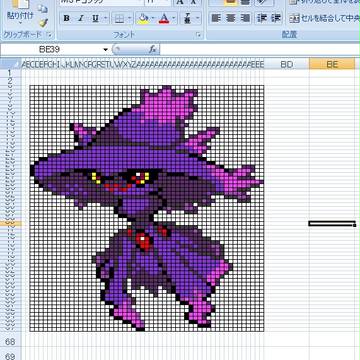Click the Copy icon in the clipboard group

click(x=43, y=9)
